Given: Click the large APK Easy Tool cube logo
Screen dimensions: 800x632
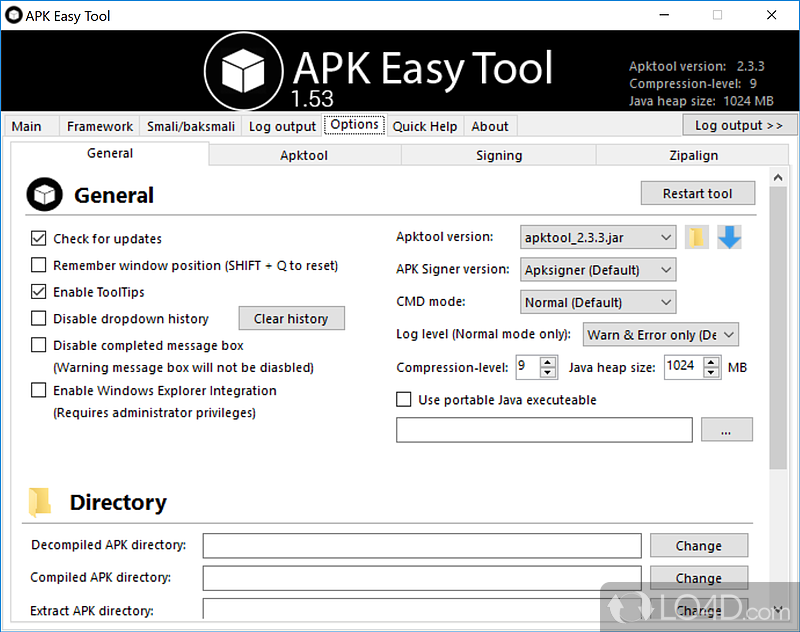Looking at the screenshot, I should [x=244, y=70].
